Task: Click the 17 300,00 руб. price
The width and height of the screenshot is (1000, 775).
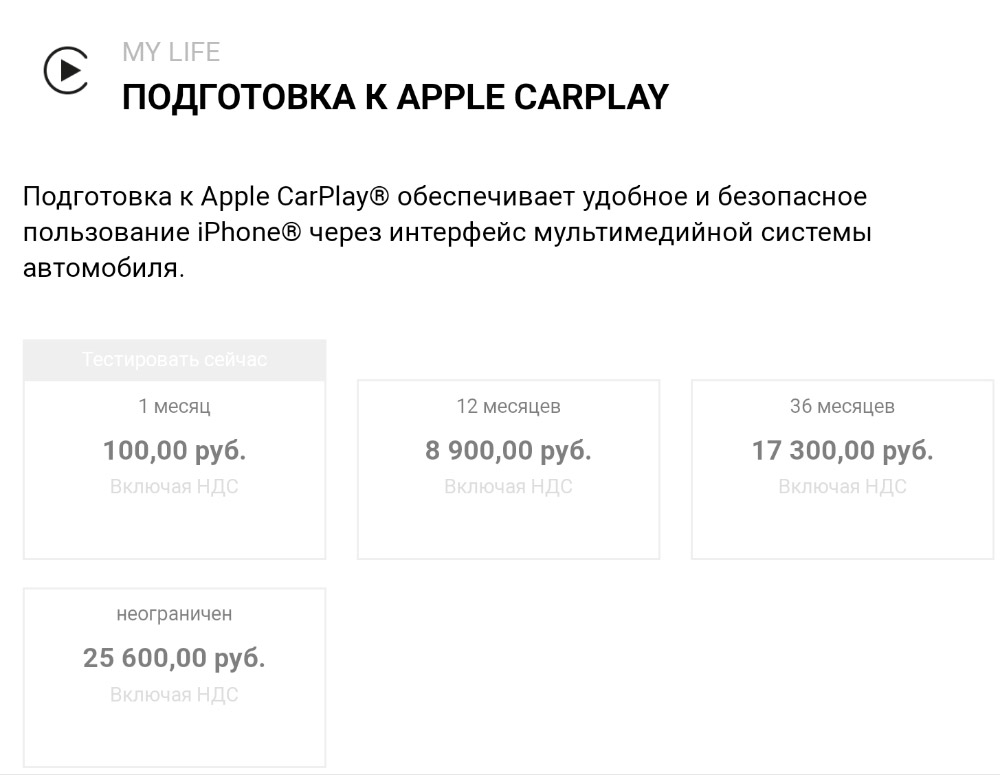Action: click(x=842, y=450)
